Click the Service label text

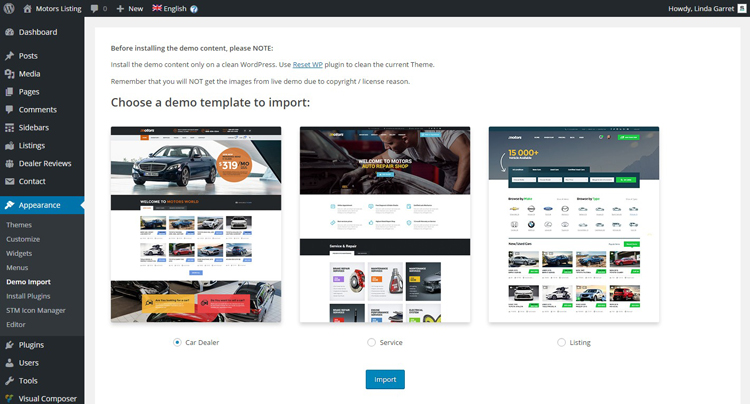(x=391, y=342)
